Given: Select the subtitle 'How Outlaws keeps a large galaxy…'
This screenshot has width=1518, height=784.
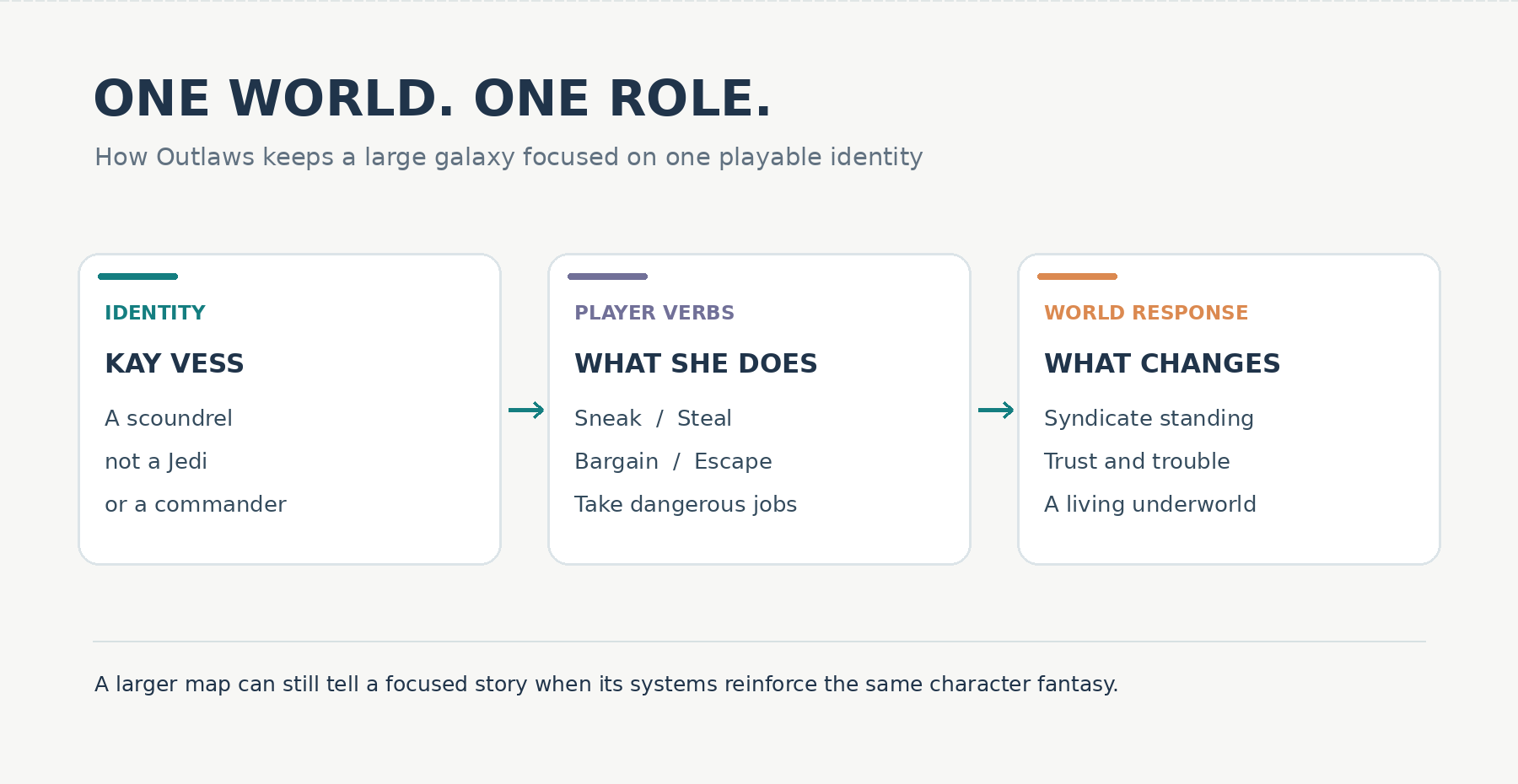Looking at the screenshot, I should pyautogui.click(x=509, y=158).
